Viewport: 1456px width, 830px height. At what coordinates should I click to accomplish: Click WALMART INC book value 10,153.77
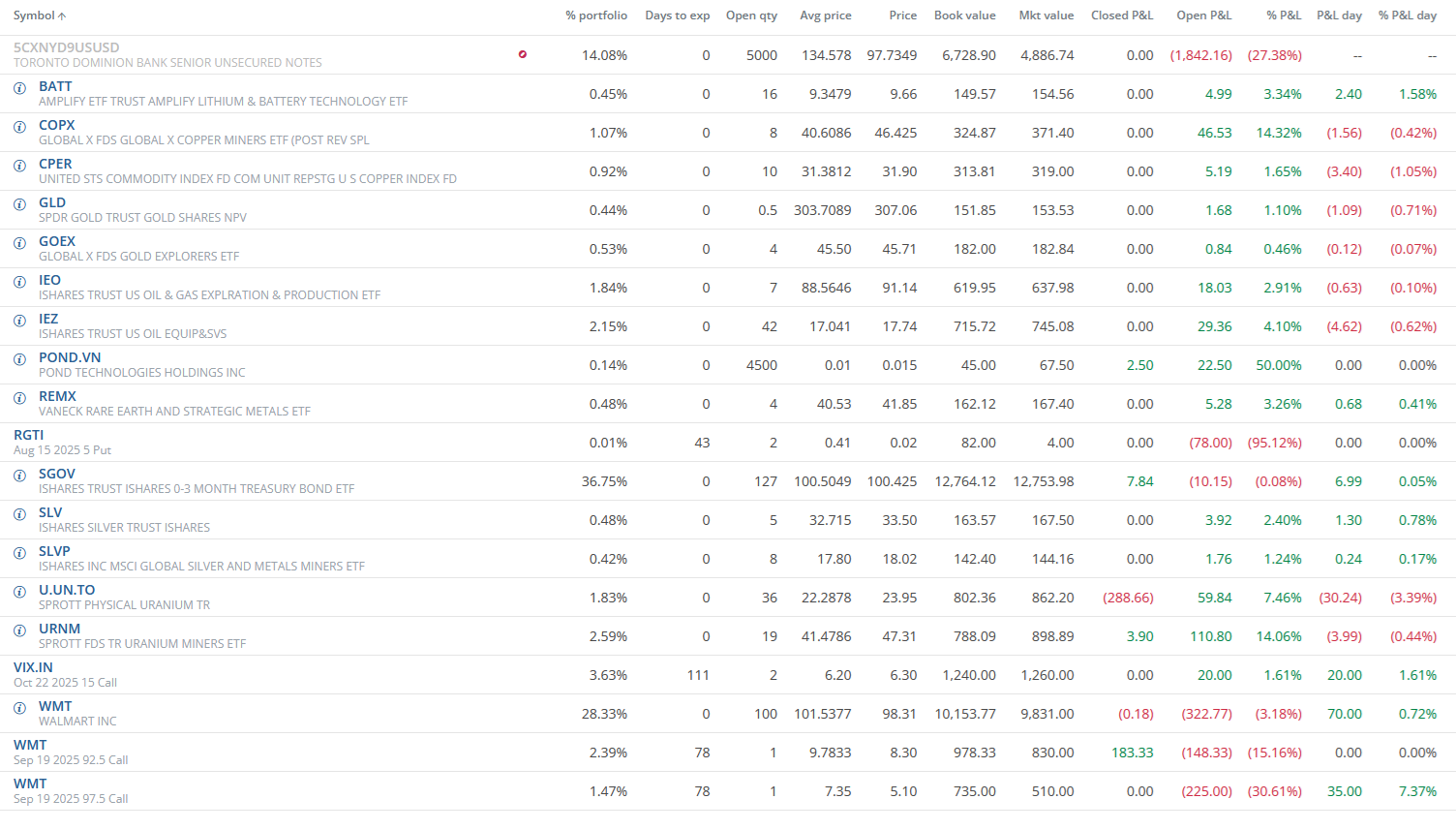[x=965, y=714]
